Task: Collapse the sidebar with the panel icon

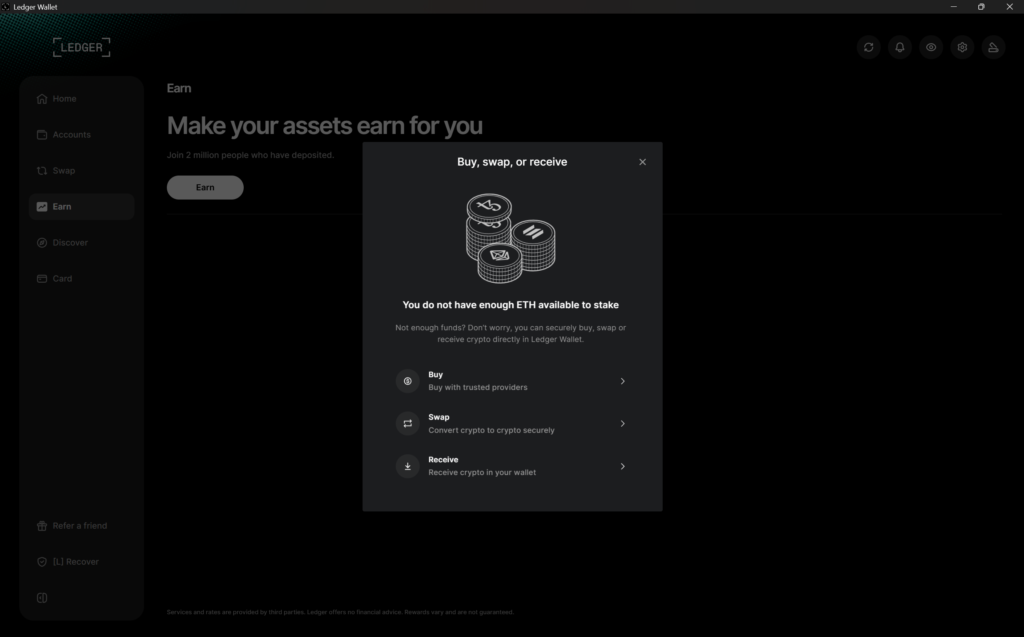Action: pos(42,598)
